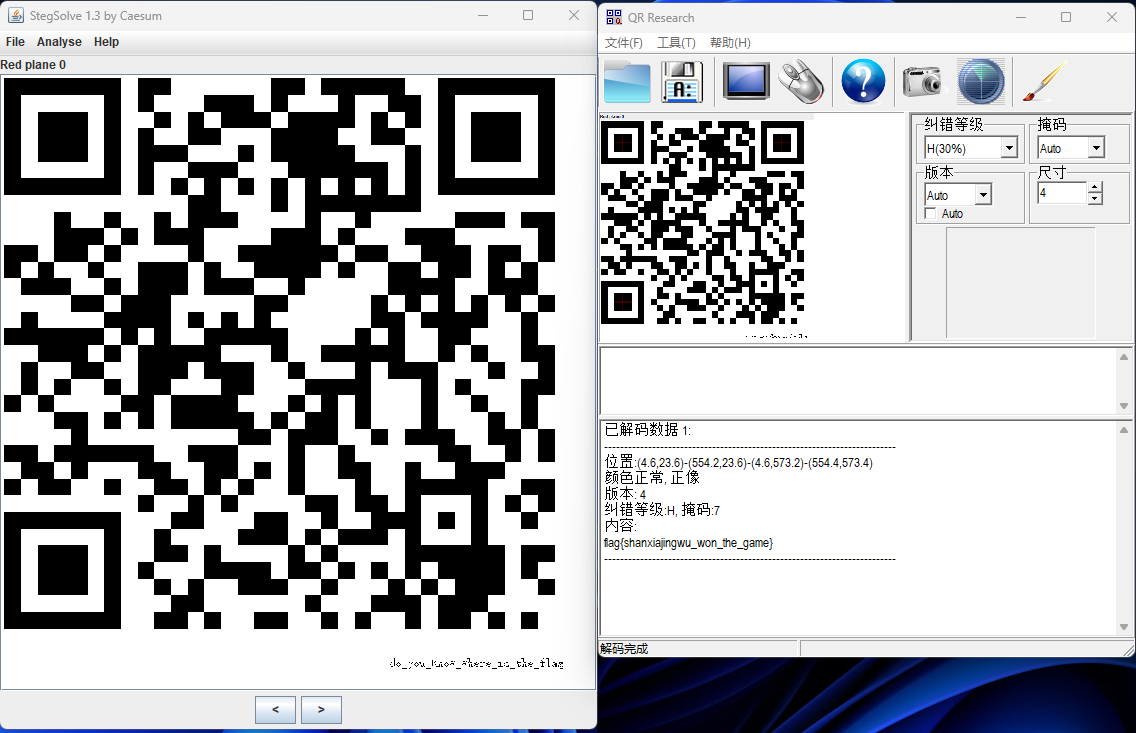Expand the 掩码 Auto dropdown

(1096, 148)
